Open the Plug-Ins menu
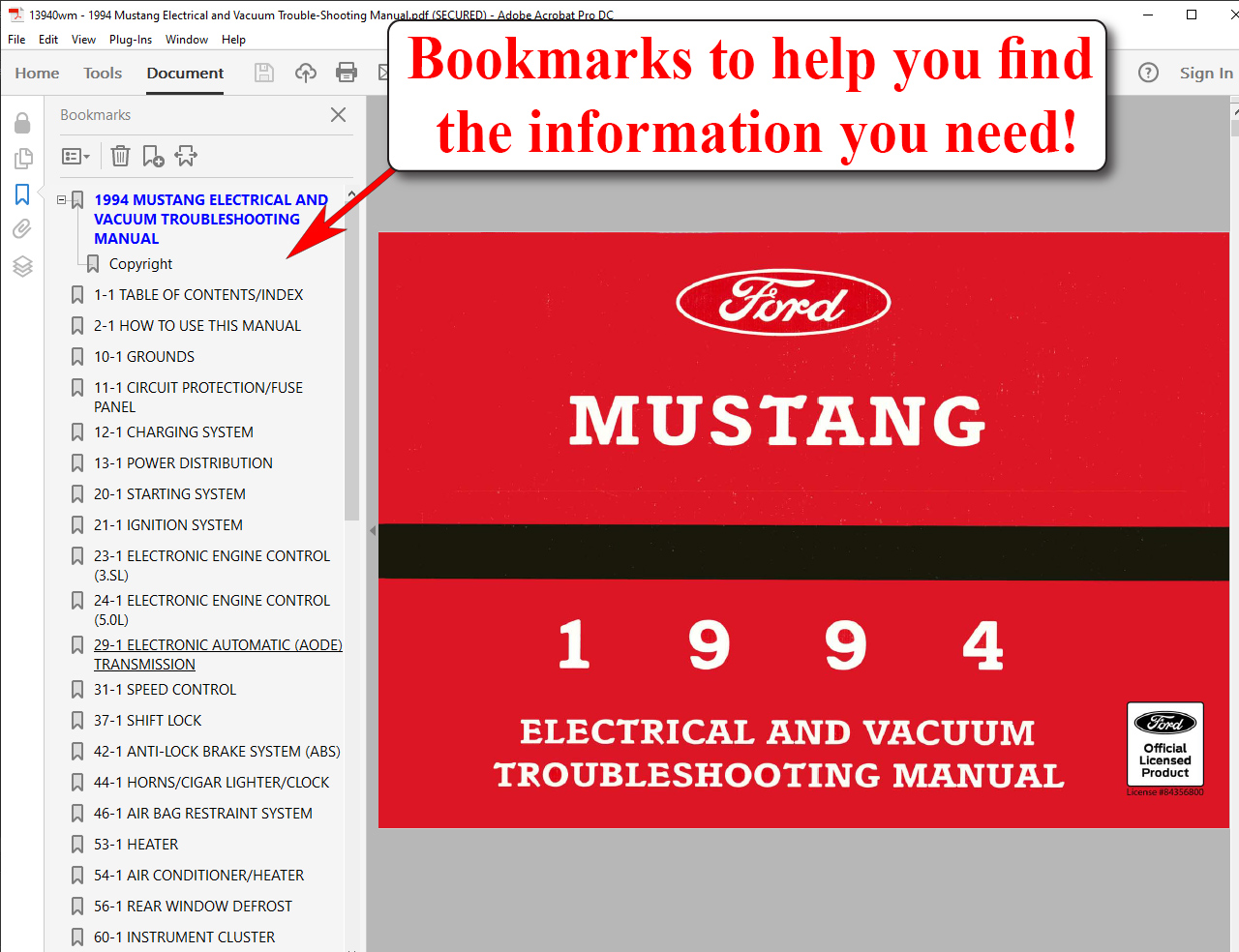The width and height of the screenshot is (1239, 952). point(131,40)
